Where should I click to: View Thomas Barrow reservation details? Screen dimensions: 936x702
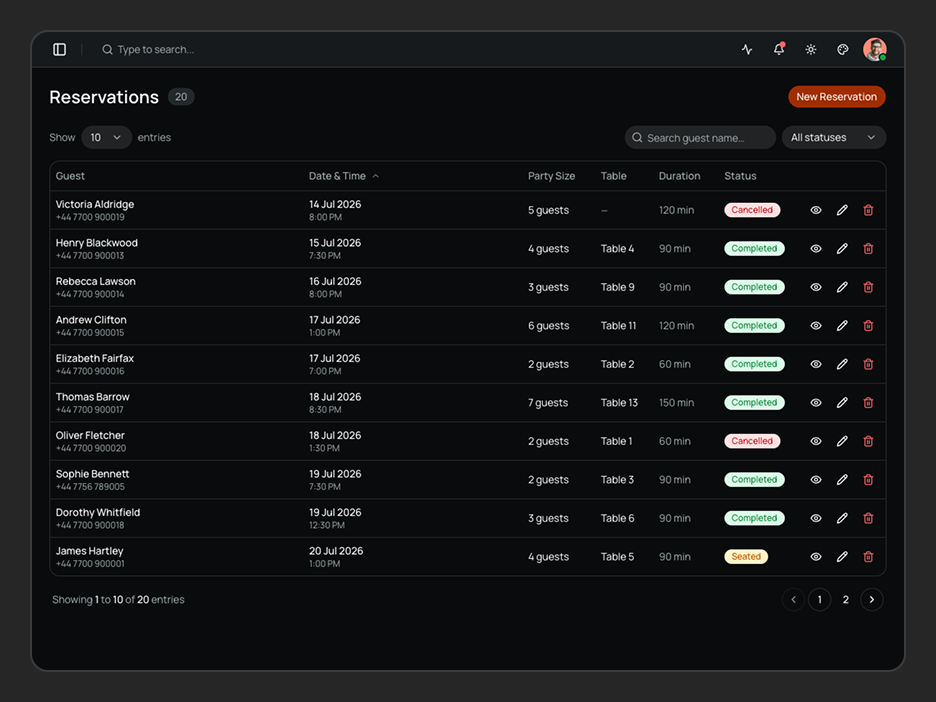click(816, 402)
